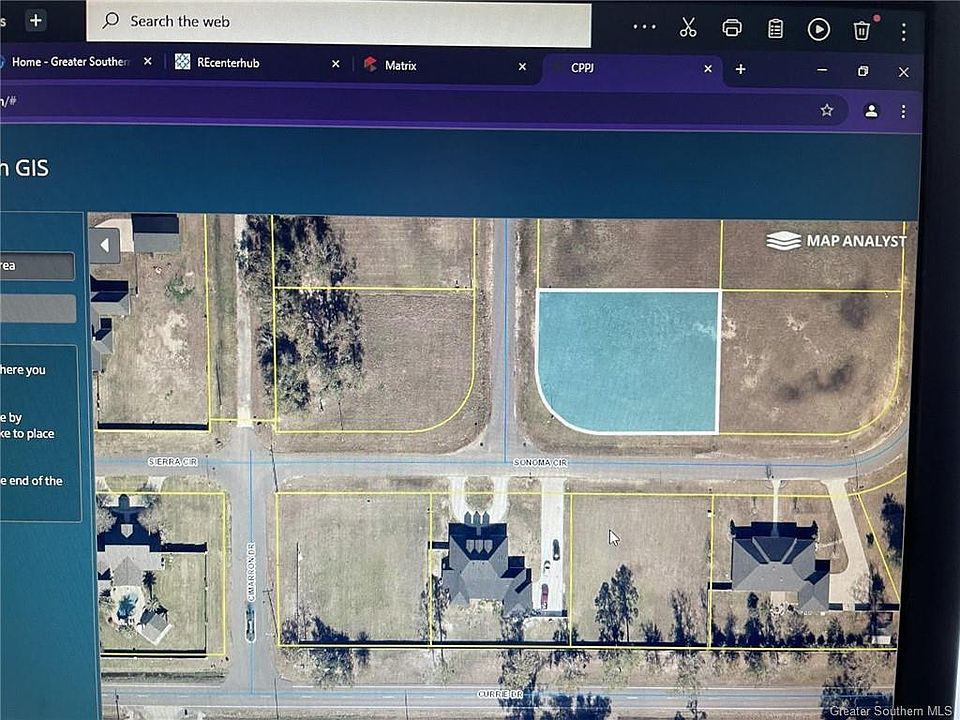
Task: Click the Map Analyst layers logo
Action: pos(783,241)
